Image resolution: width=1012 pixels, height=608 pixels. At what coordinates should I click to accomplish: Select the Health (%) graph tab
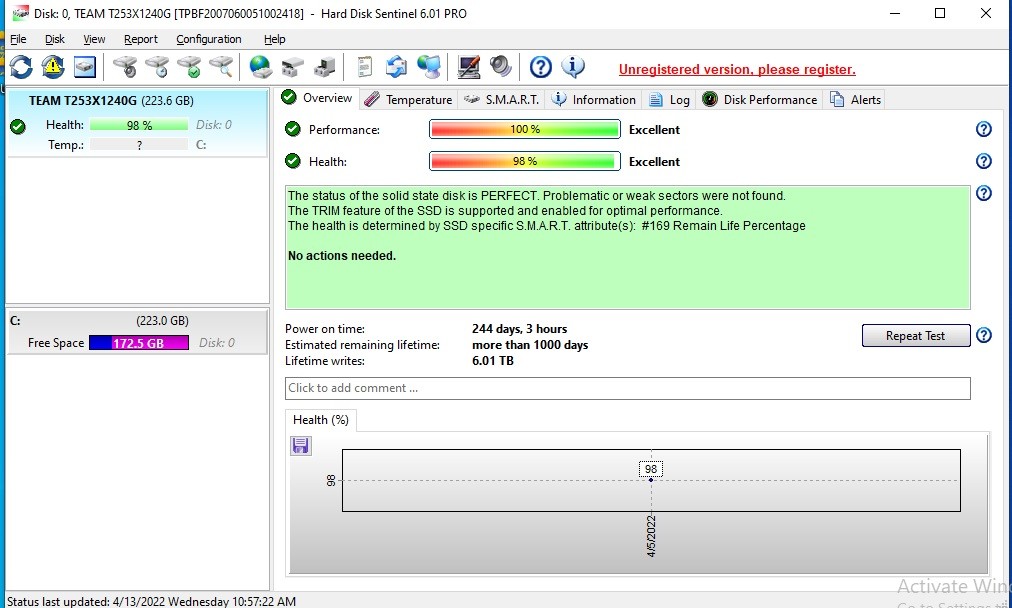[321, 420]
